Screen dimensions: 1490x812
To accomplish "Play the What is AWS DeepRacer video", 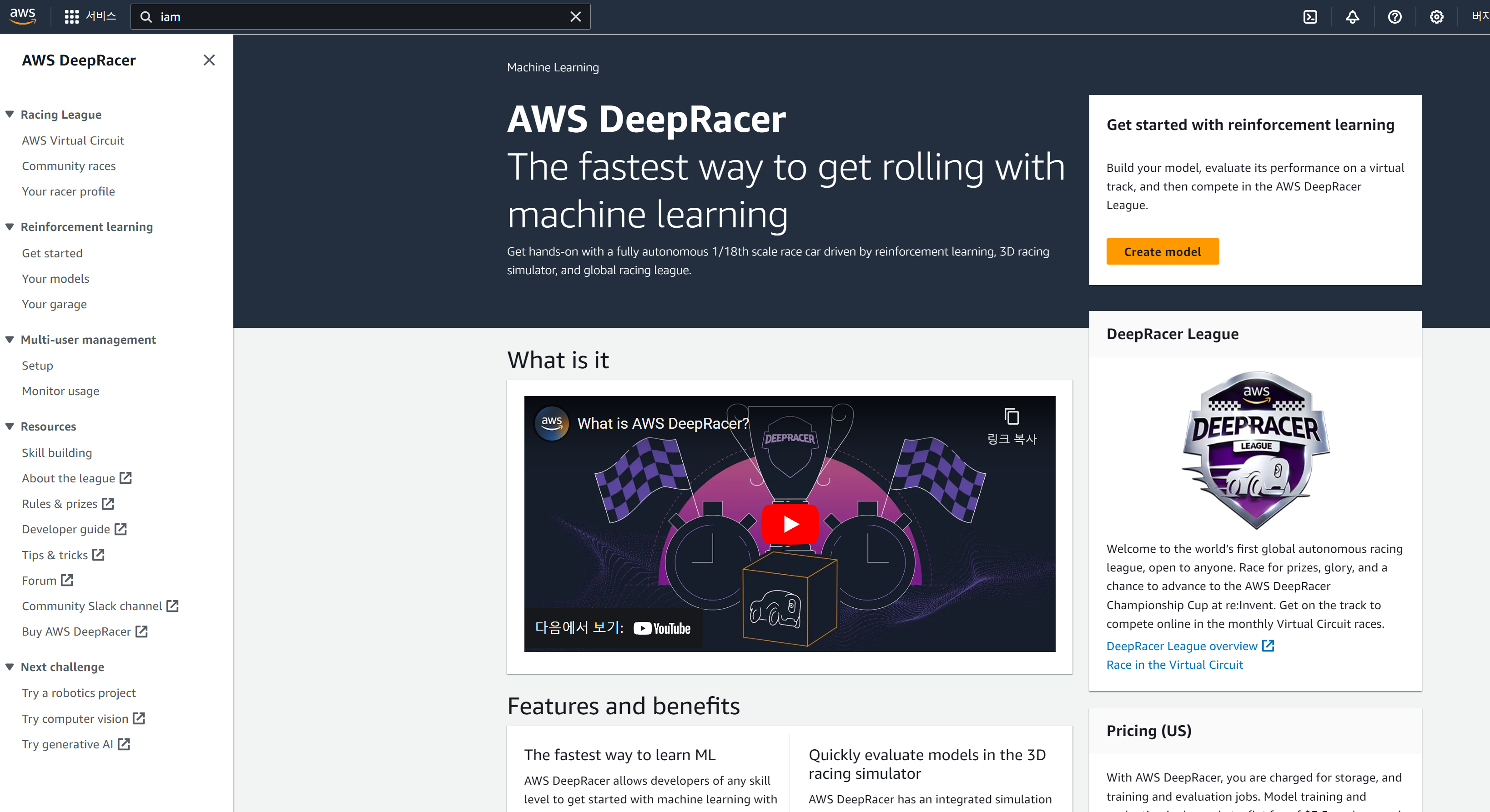I will point(790,524).
